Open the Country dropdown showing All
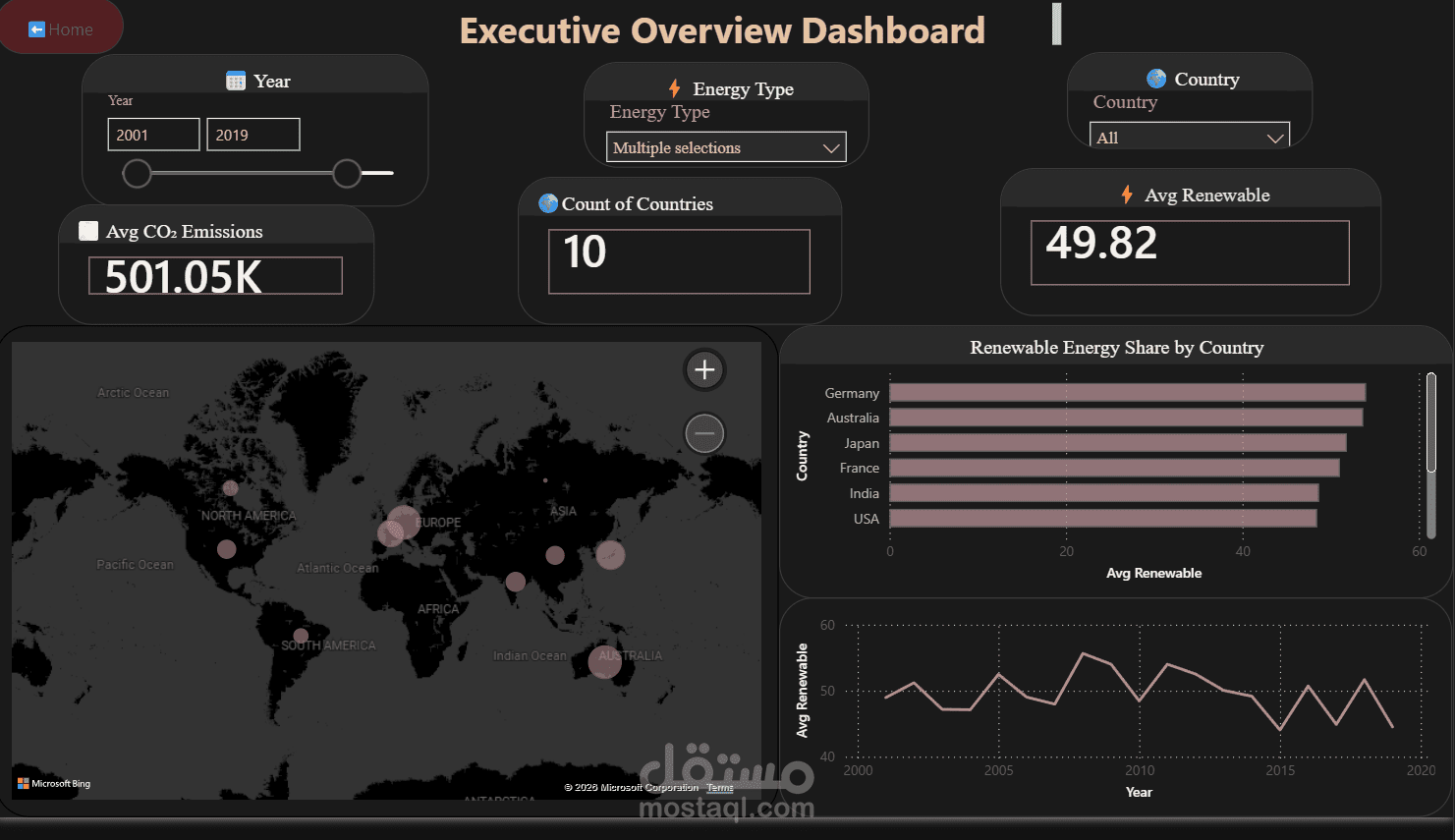This screenshot has width=1455, height=840. (x=1190, y=136)
